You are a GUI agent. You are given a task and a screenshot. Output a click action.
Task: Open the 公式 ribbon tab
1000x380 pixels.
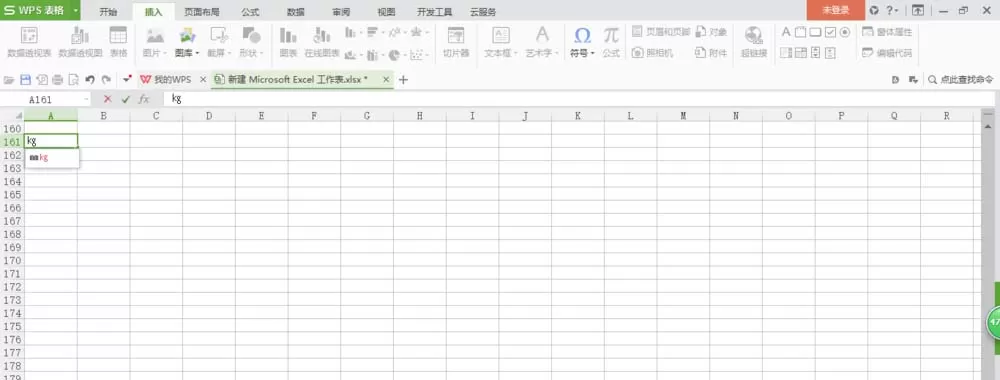tap(250, 12)
